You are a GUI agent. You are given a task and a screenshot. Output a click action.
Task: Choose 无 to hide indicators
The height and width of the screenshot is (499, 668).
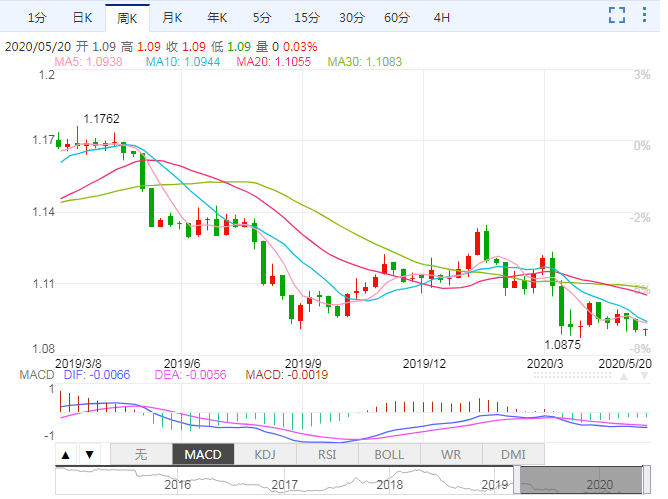(x=141, y=454)
